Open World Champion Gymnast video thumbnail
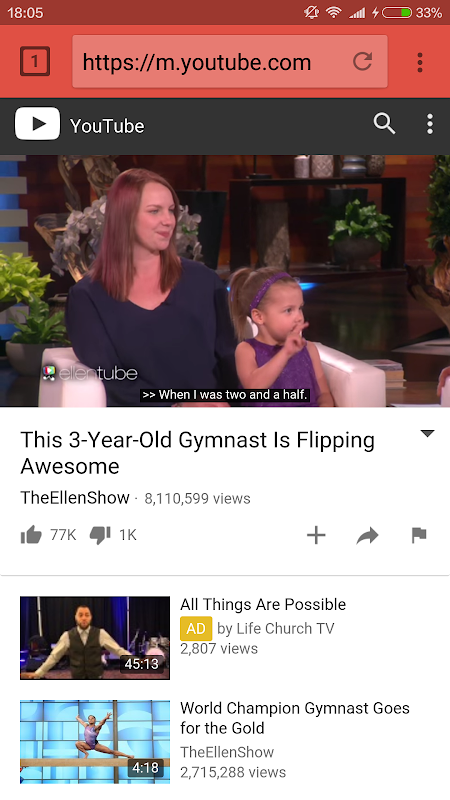This screenshot has width=450, height=800. (95, 741)
